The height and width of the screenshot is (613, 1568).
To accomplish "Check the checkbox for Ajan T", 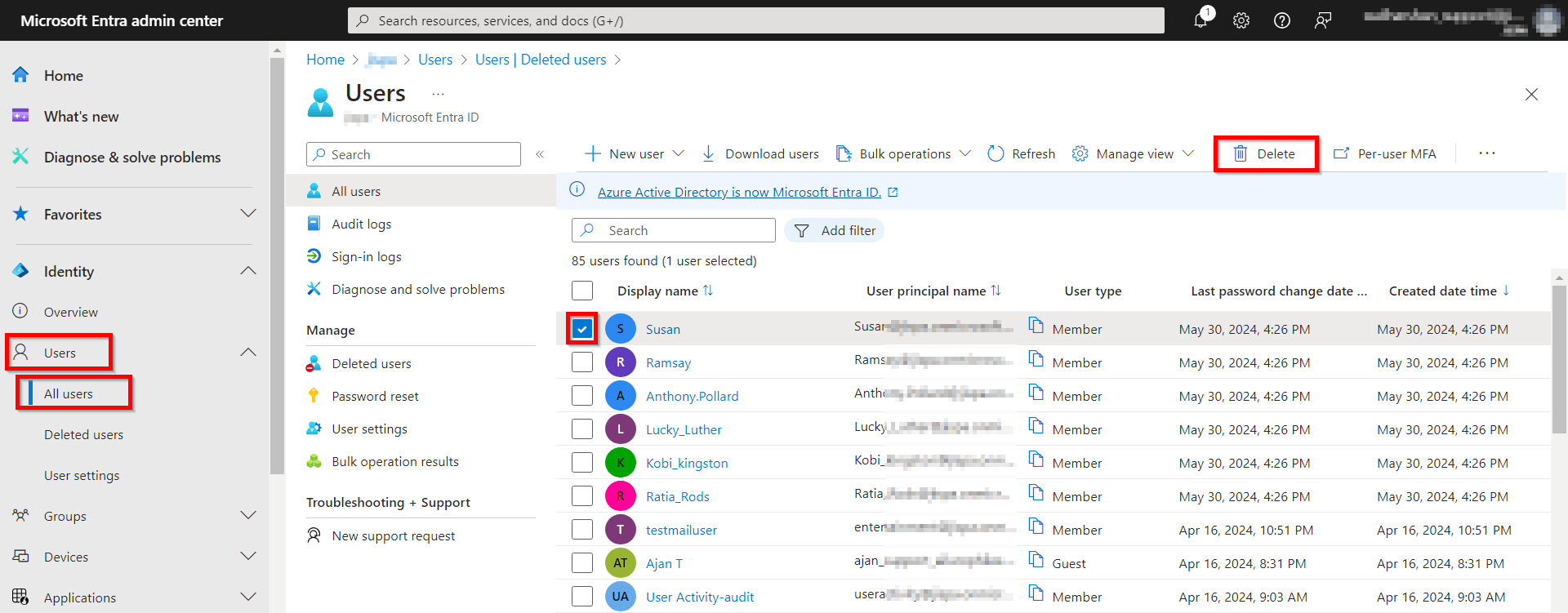I will [582, 563].
